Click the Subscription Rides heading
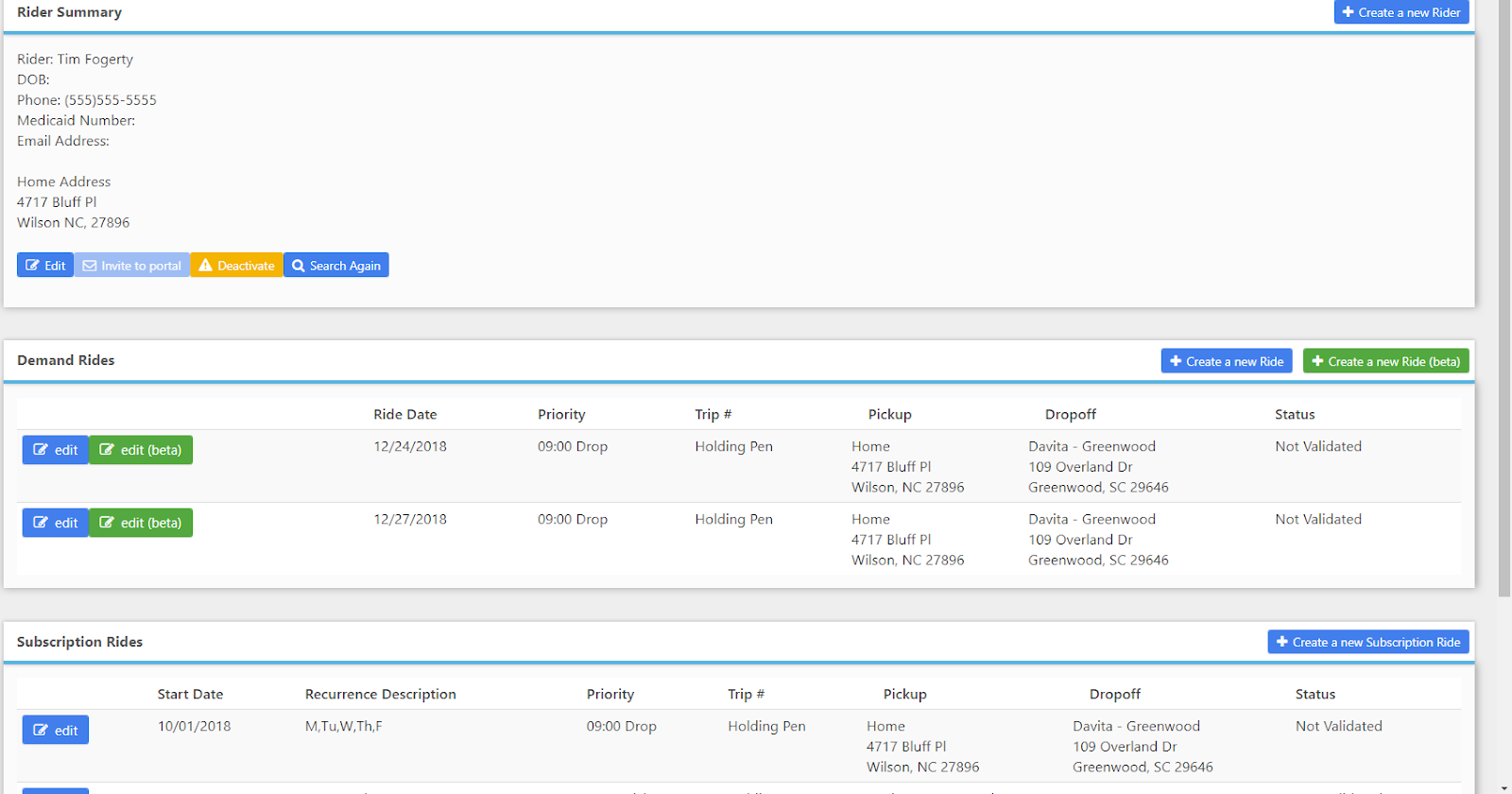1512x794 pixels. (x=79, y=642)
